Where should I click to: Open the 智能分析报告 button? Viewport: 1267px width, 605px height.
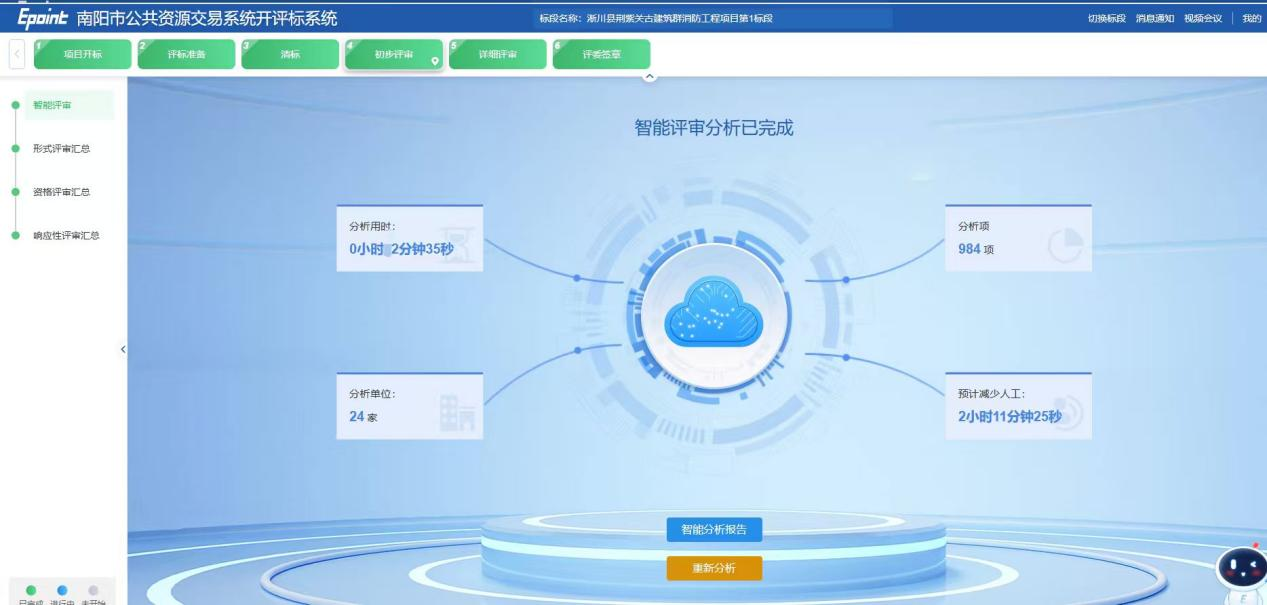[x=714, y=530]
